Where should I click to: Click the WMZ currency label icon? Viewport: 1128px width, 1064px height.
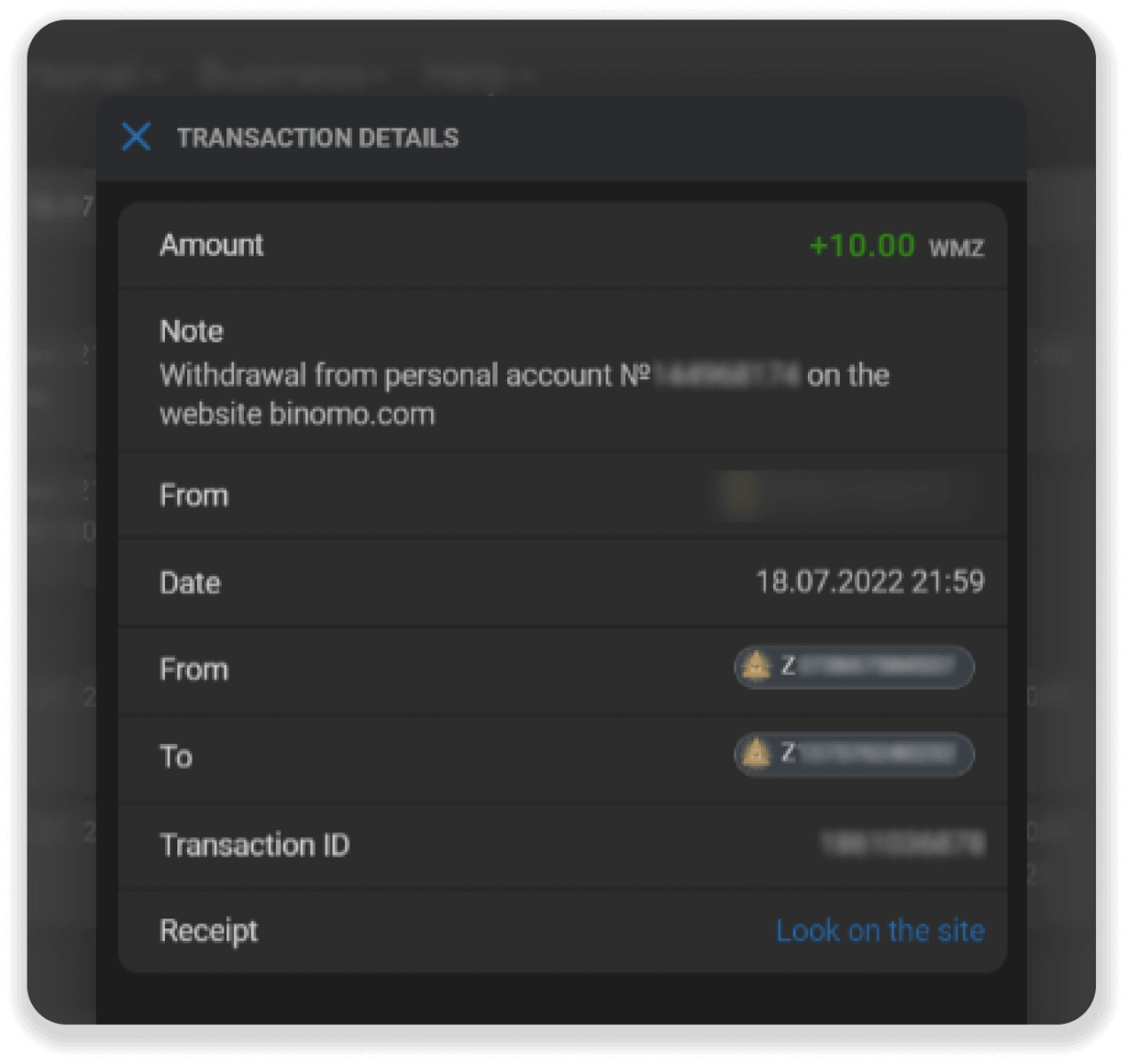click(956, 247)
